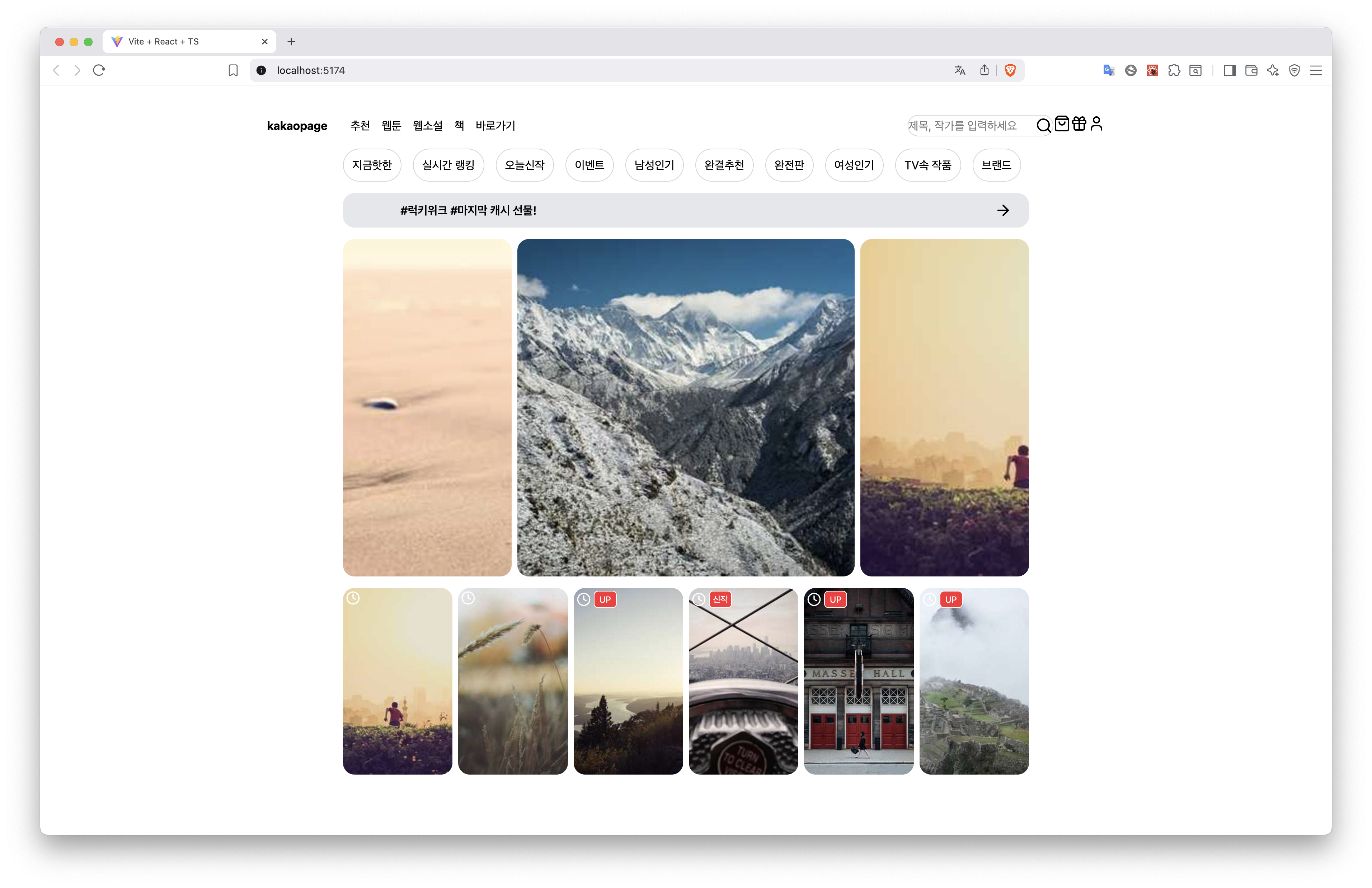Select the 웹소설 navigation menu item
This screenshot has width=1372, height=888.
[428, 126]
